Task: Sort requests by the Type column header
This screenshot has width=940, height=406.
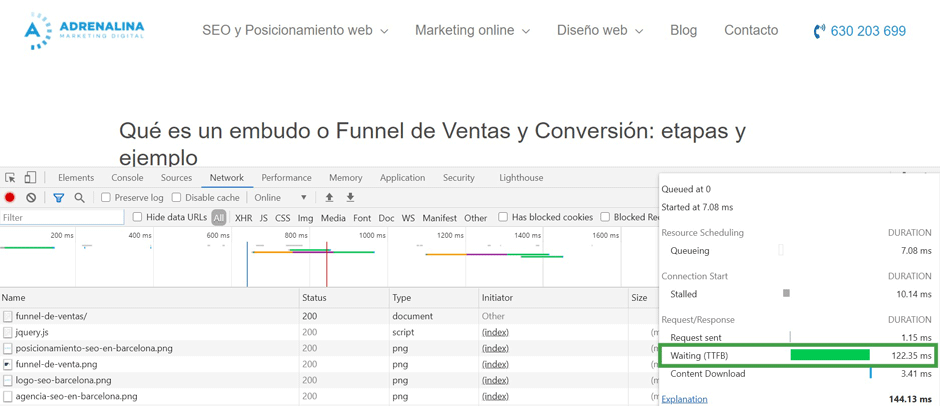Action: pos(433,297)
